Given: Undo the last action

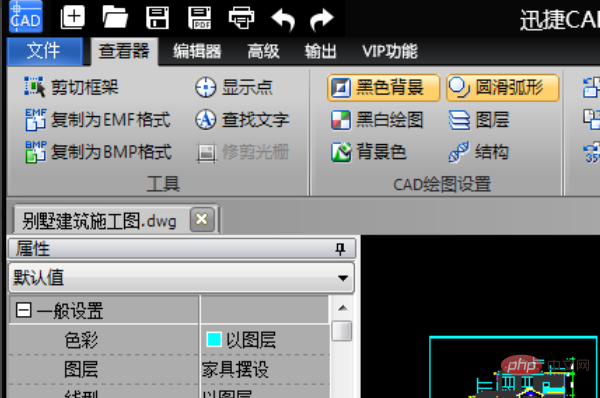Looking at the screenshot, I should pyautogui.click(x=283, y=20).
